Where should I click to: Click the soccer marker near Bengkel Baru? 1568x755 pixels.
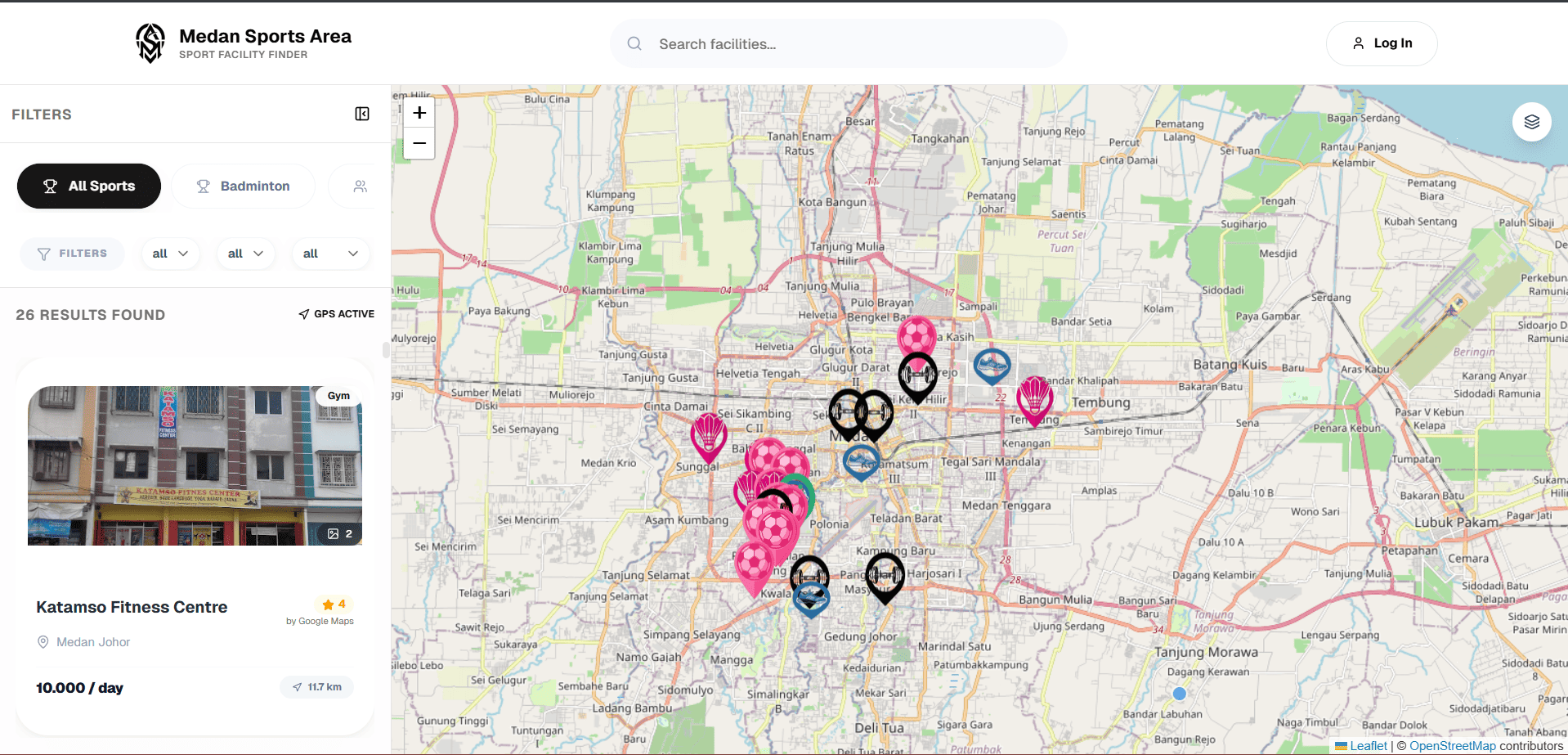point(916,335)
